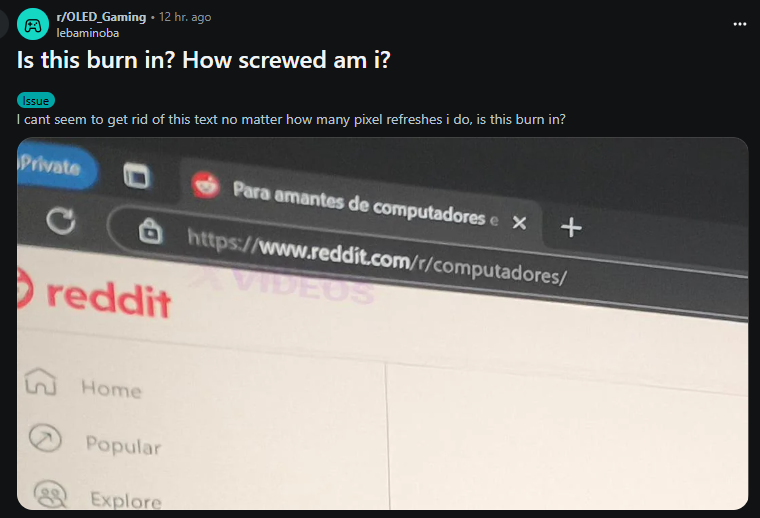Click the Home house icon
Viewport: 760px width, 518px height.
(x=41, y=381)
